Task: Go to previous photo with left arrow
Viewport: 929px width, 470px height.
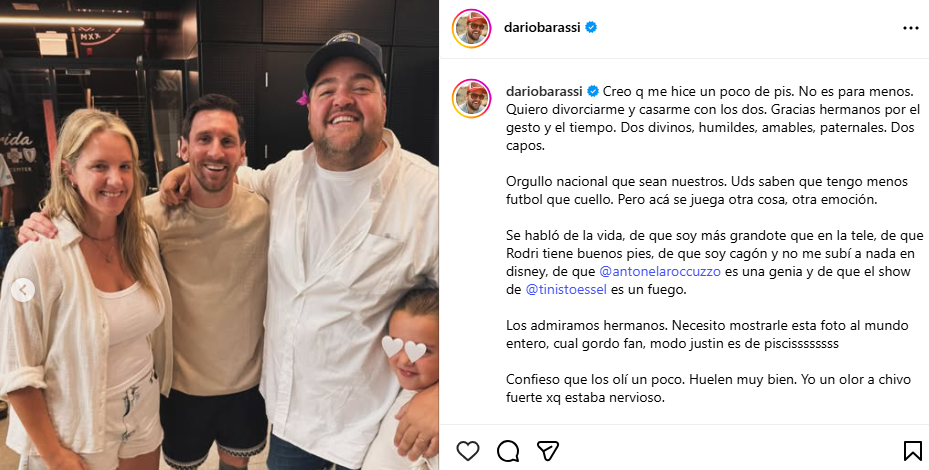Action: pos(23,290)
